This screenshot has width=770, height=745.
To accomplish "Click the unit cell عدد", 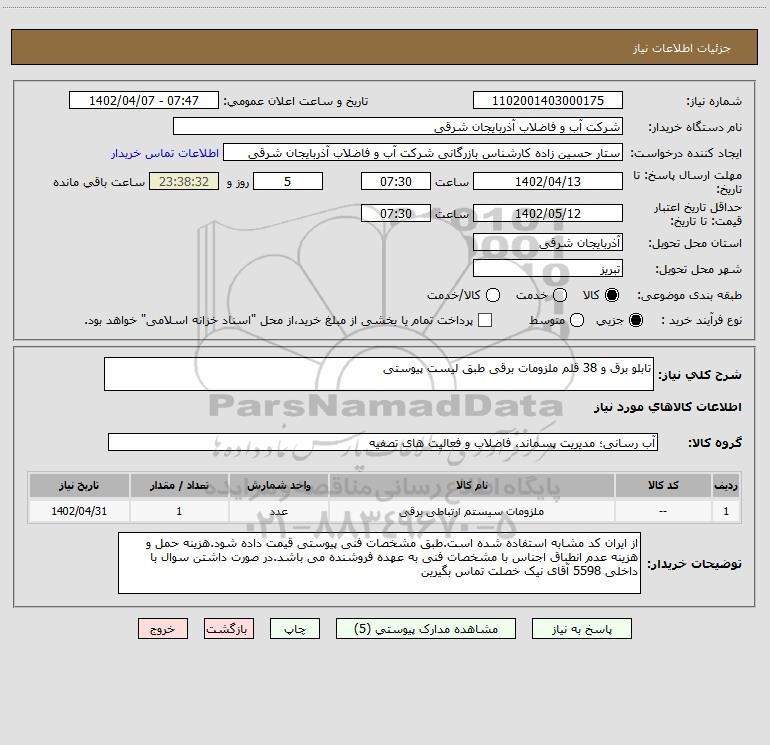I will (278, 511).
